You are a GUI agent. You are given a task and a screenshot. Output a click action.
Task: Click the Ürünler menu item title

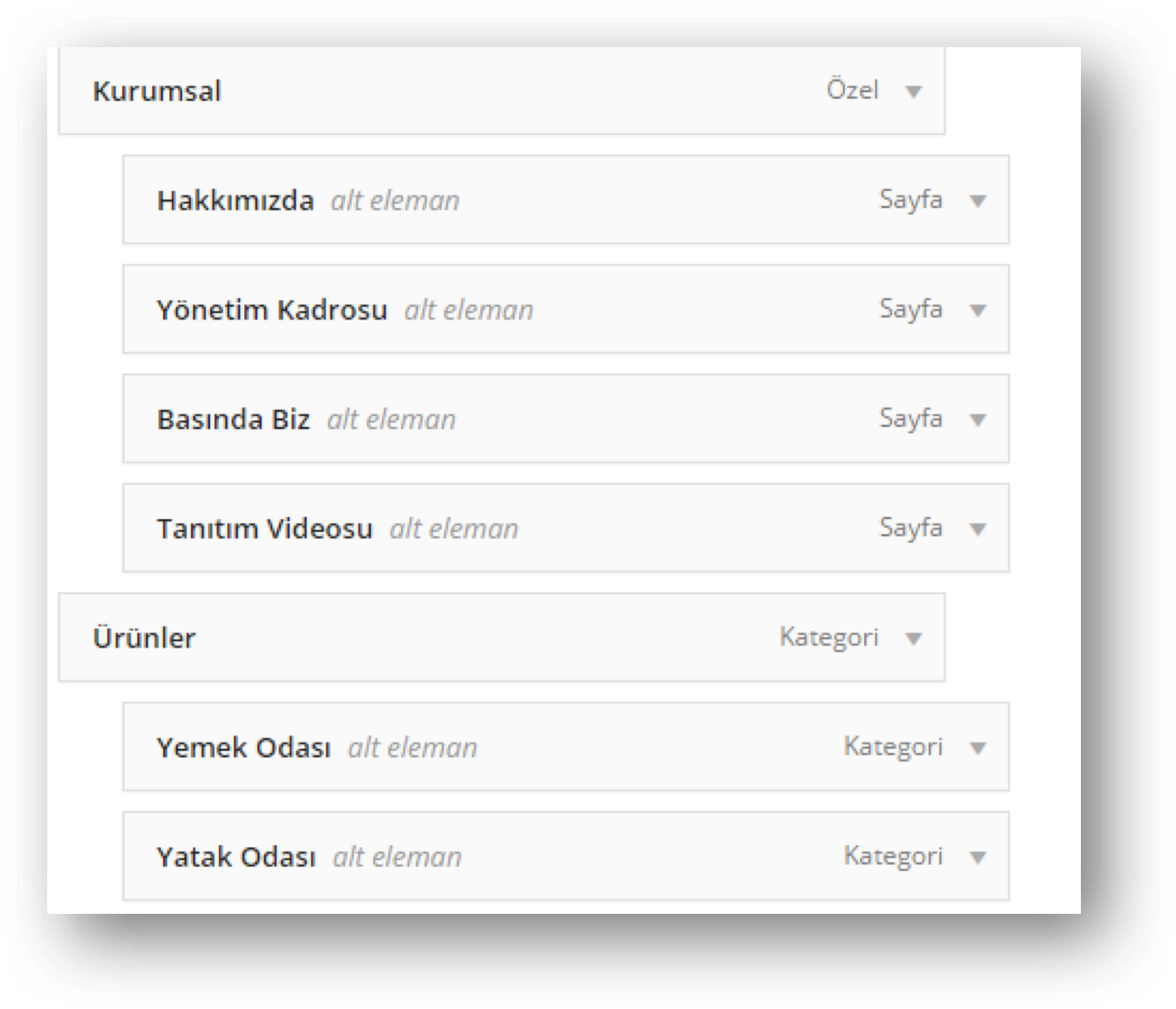(x=144, y=638)
